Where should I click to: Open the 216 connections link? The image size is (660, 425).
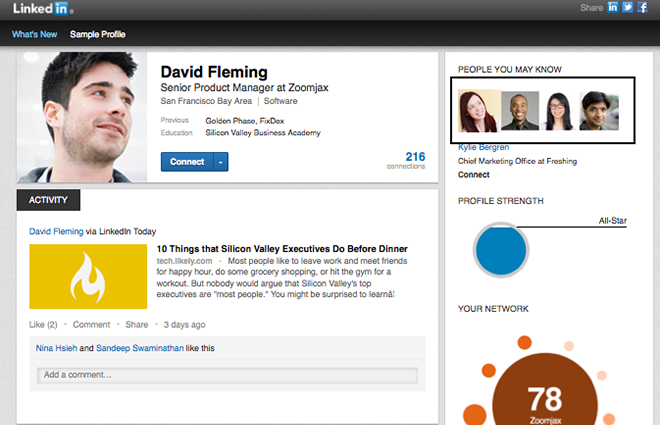tap(408, 159)
